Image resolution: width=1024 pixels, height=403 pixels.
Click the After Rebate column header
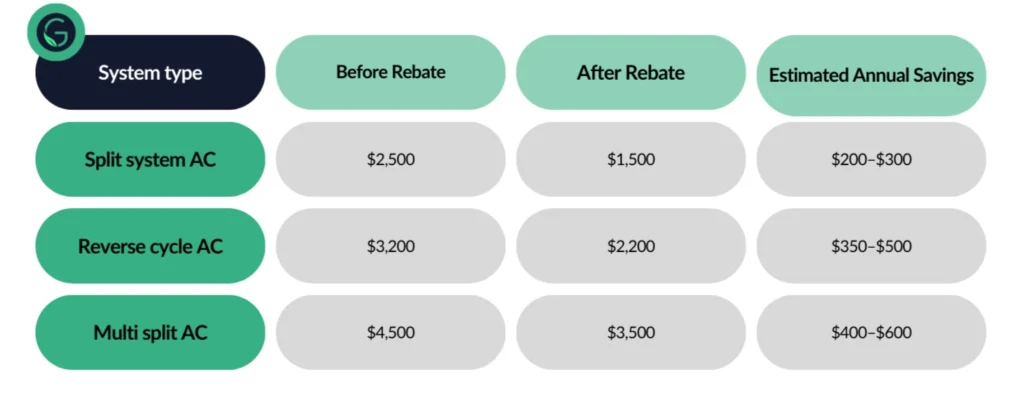click(631, 73)
